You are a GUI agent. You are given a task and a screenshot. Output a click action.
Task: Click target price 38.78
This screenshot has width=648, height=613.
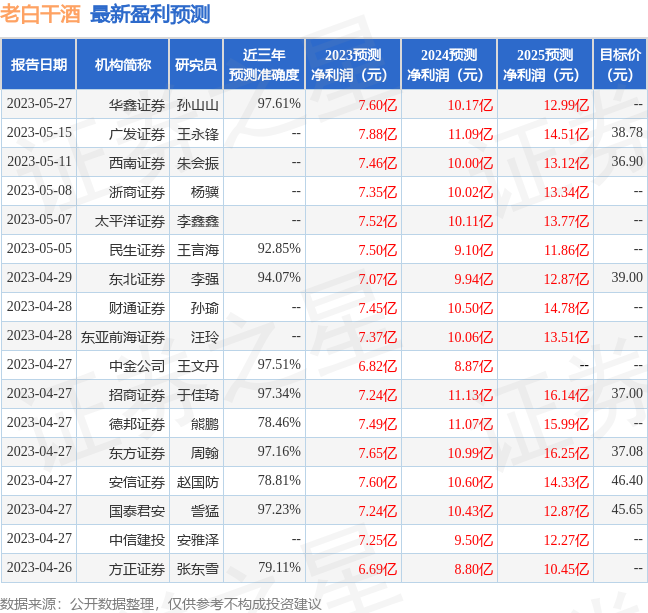pos(627,132)
